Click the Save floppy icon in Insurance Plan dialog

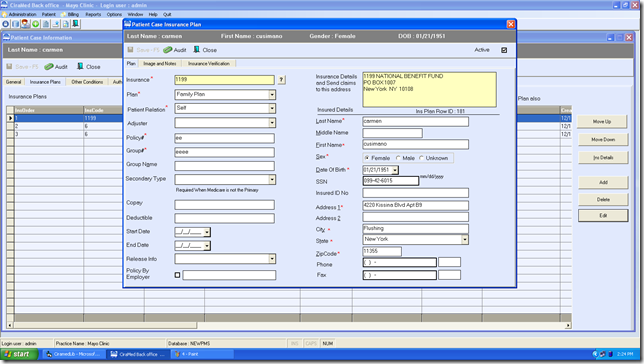(x=130, y=50)
